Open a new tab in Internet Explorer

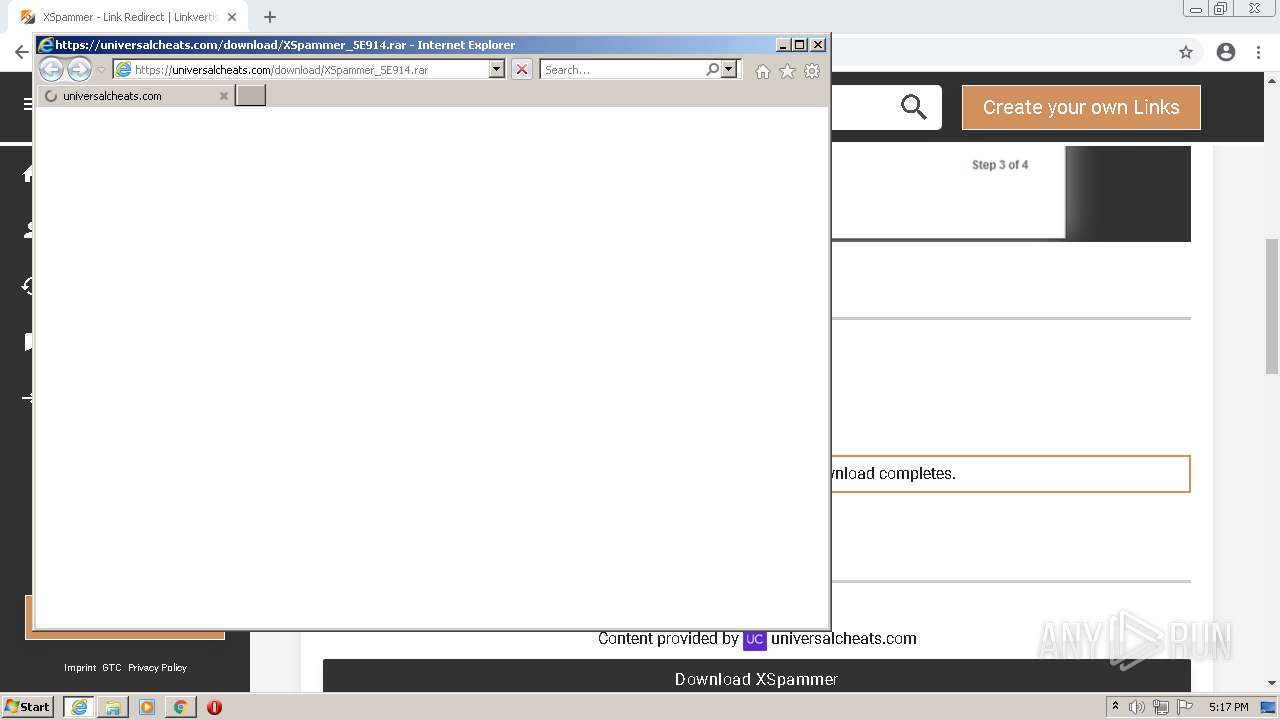pos(250,95)
